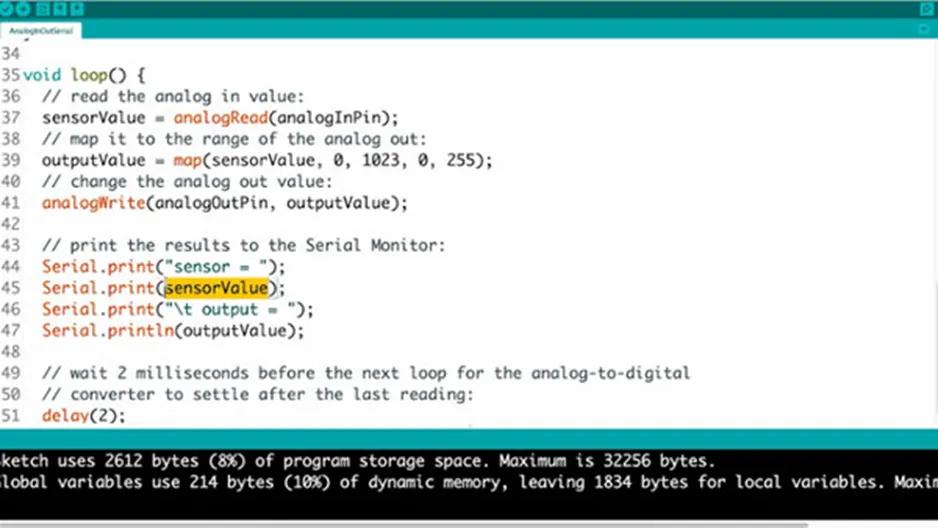Image resolution: width=938 pixels, height=528 pixels.
Task: Click 'analogInPin' argument on line 37
Action: tap(329, 117)
